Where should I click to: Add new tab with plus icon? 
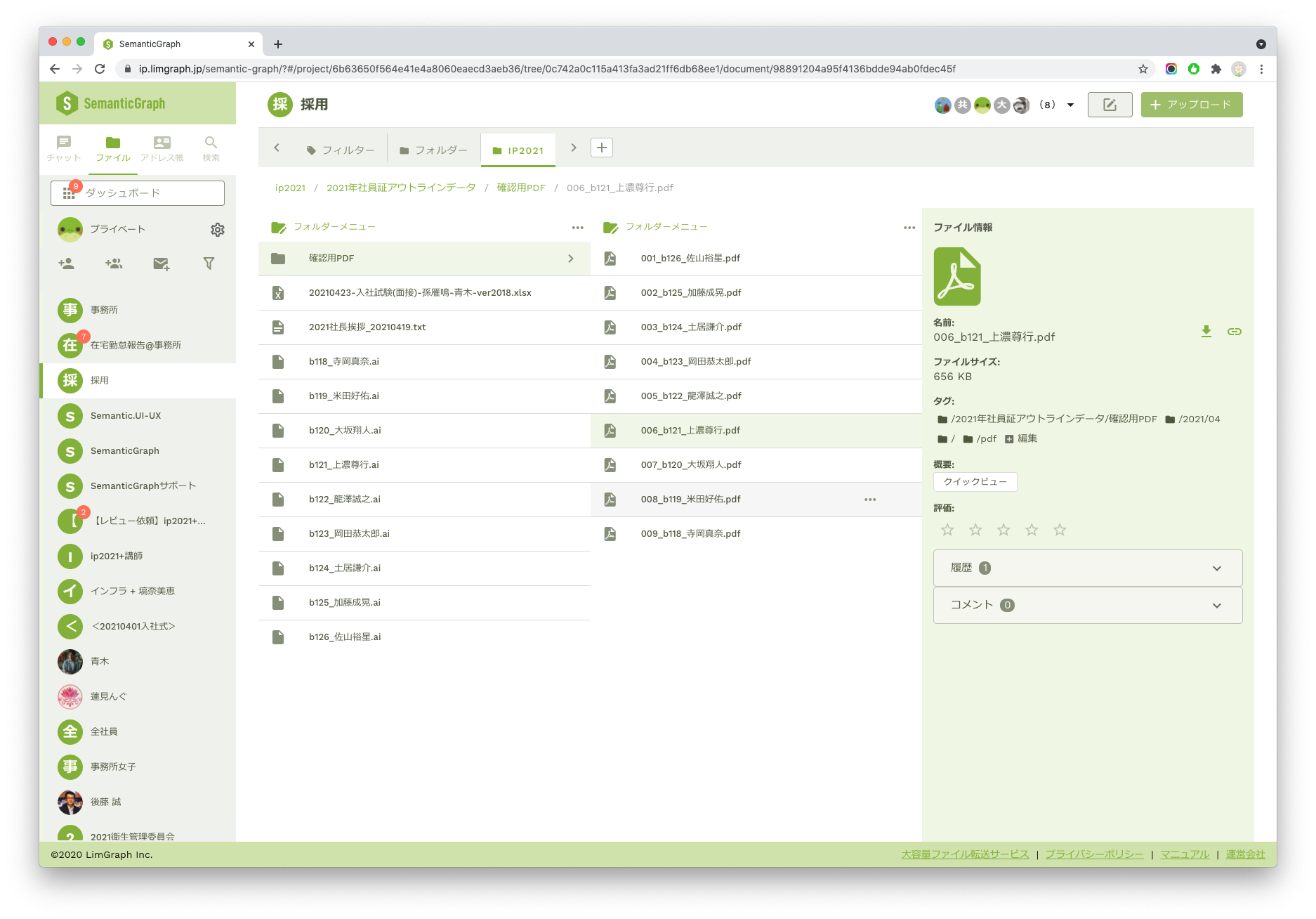click(602, 148)
